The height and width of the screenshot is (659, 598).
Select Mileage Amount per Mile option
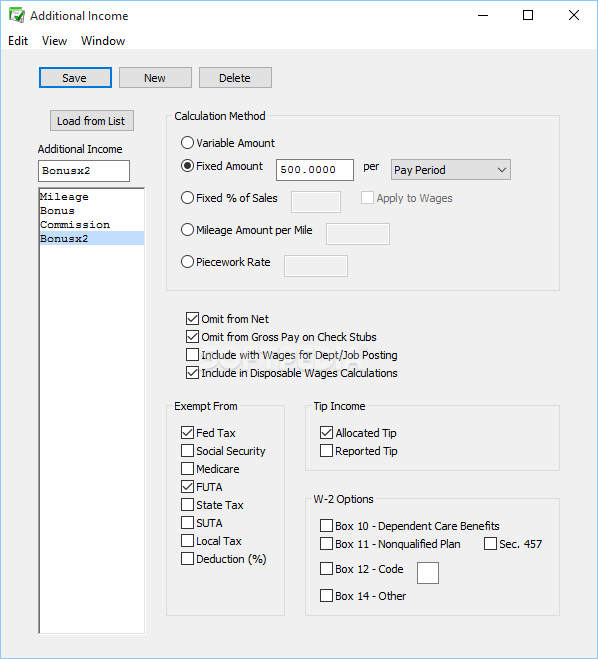click(187, 230)
